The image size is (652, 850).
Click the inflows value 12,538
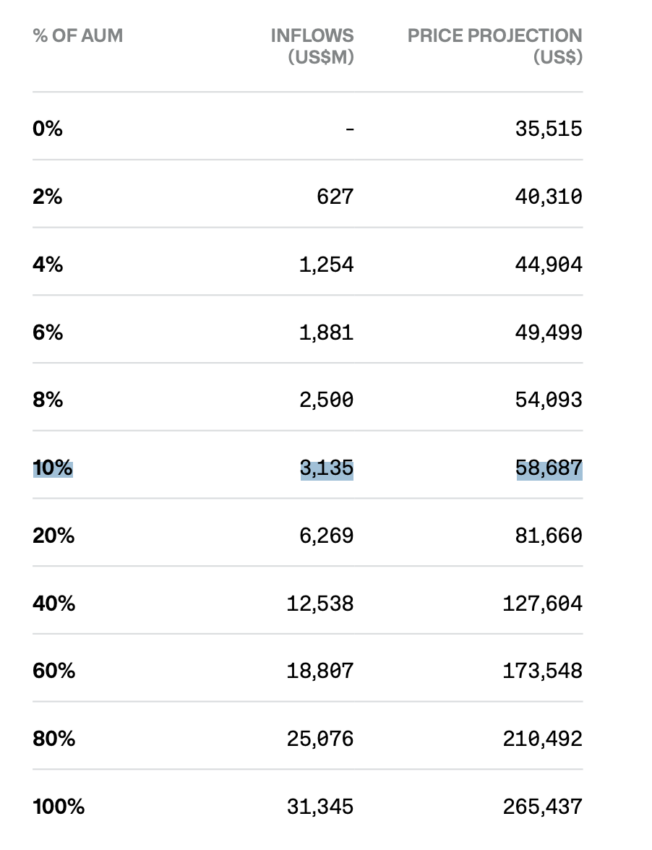321,604
